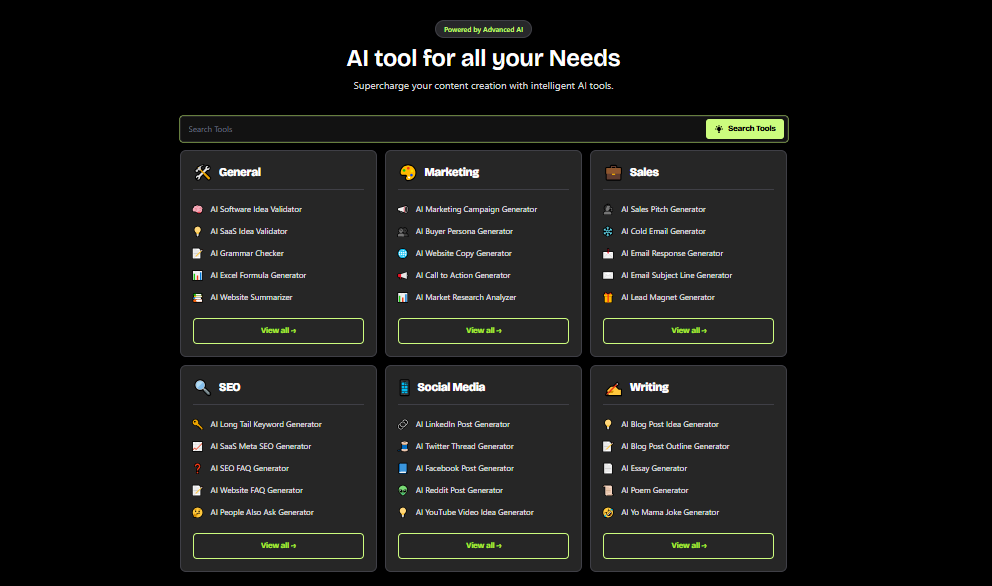Click the lightbulb icon beside AI Blog Post Idea Generator
This screenshot has height=586, width=992.
click(608, 425)
